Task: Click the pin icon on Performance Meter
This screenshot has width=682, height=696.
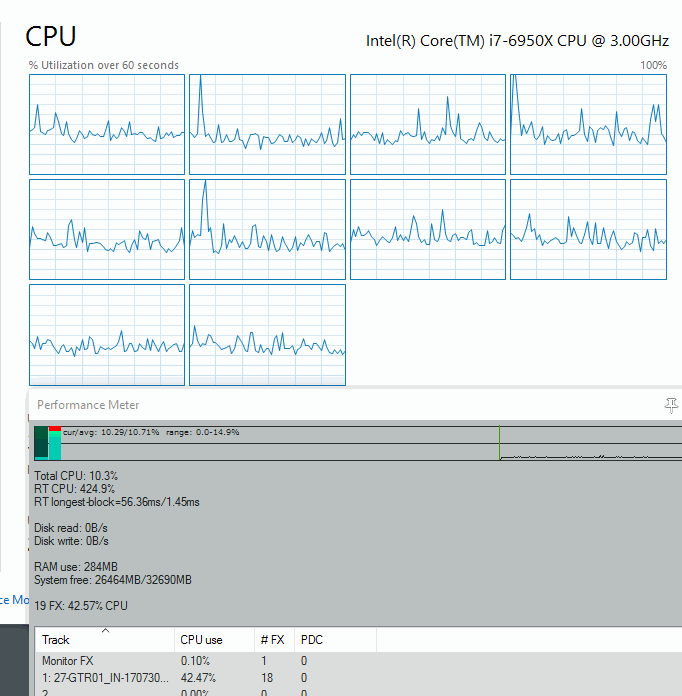Action: pyautogui.click(x=671, y=405)
